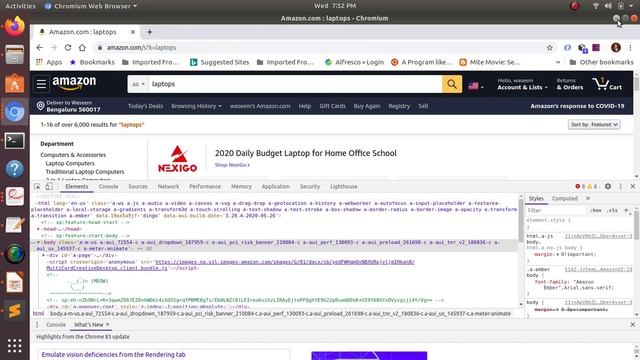Switch to the Sources tab
Viewport: 640px width, 360px height.
pos(138,187)
